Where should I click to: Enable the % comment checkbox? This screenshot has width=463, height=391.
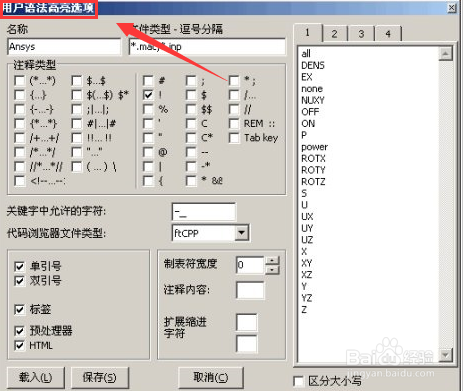(x=148, y=109)
